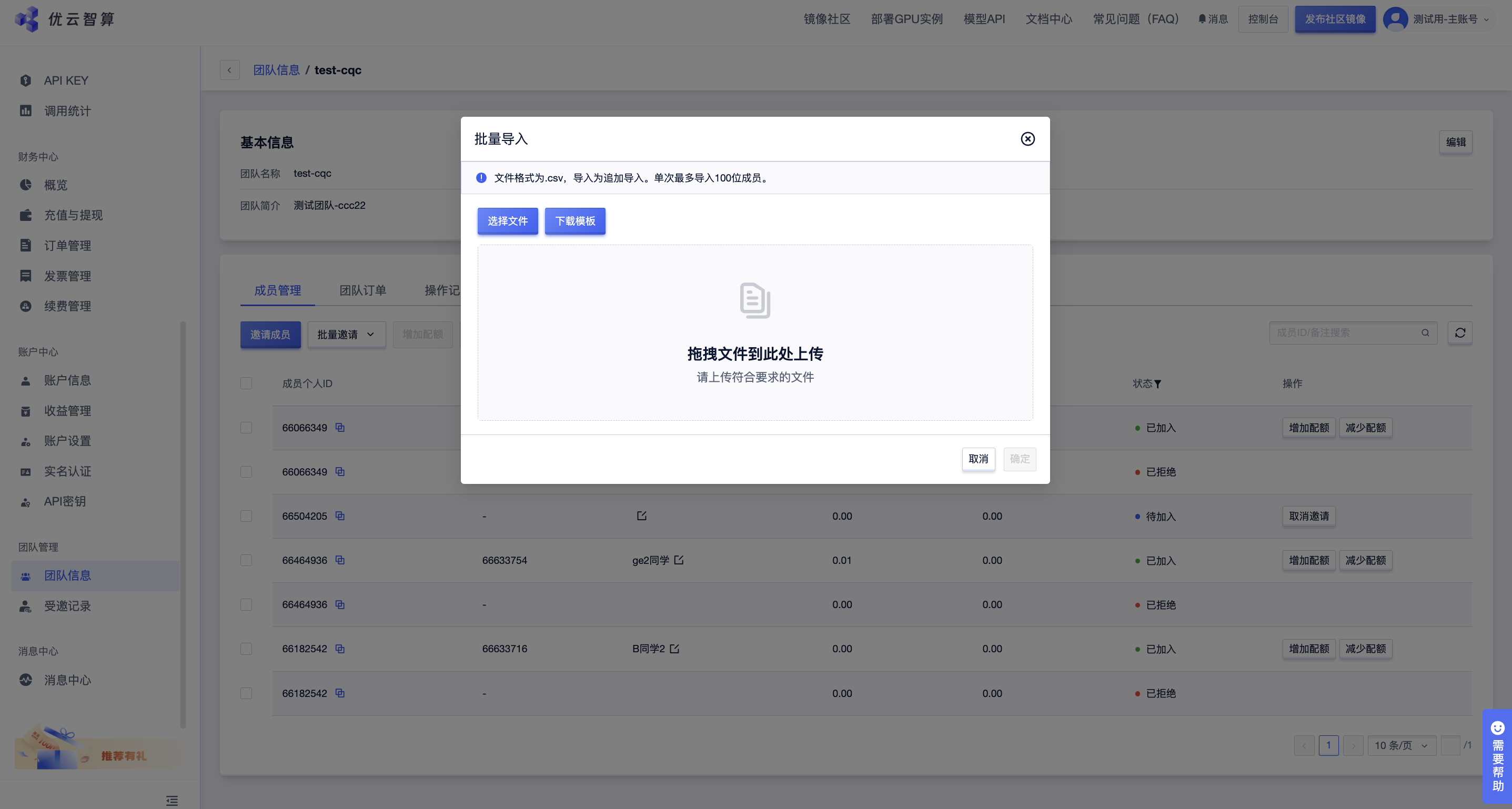Image resolution: width=1512 pixels, height=809 pixels.
Task: Click edit icon beside ge2同学 remark
Action: 679,560
